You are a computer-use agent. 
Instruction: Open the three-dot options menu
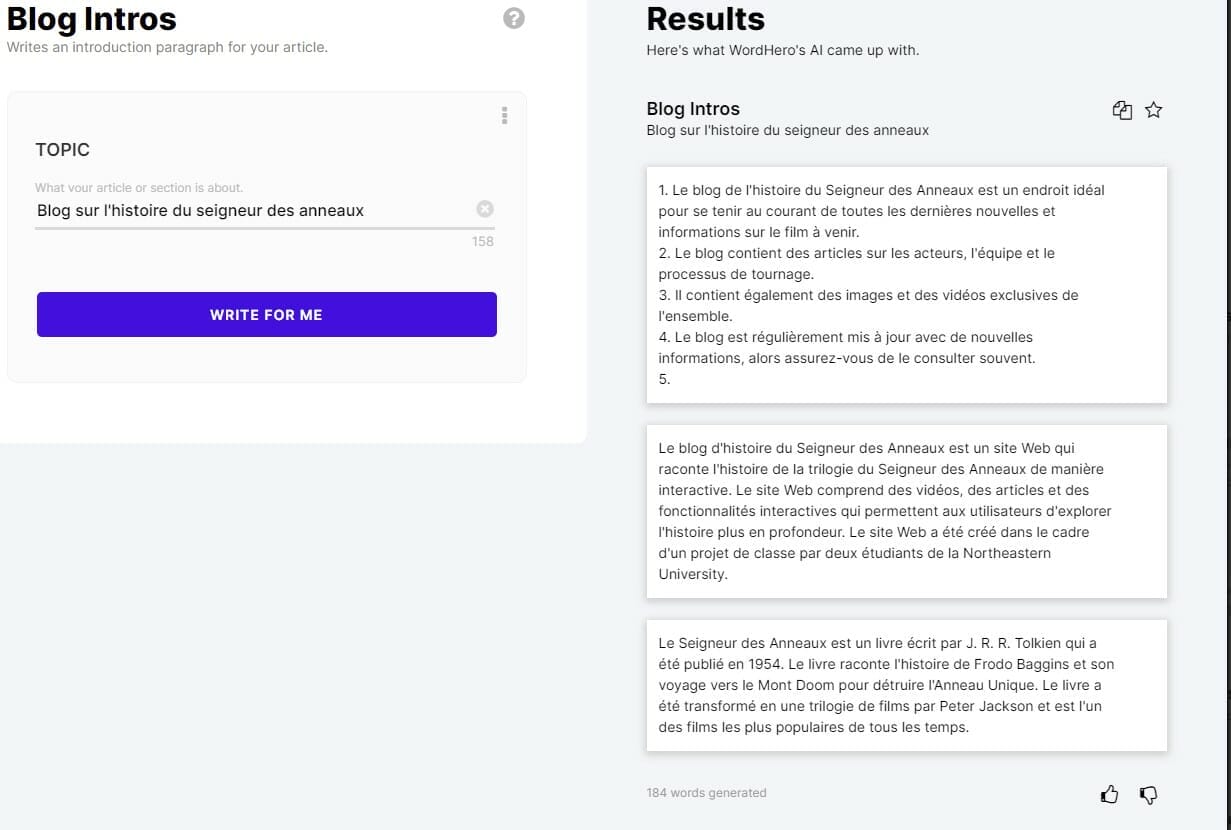(x=504, y=116)
